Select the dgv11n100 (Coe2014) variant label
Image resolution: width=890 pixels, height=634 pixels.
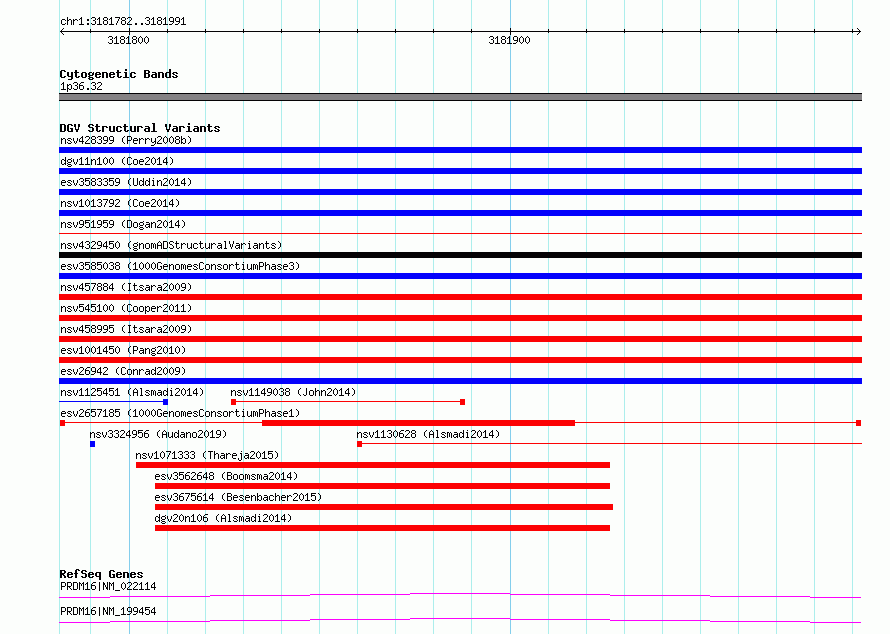pos(117,161)
